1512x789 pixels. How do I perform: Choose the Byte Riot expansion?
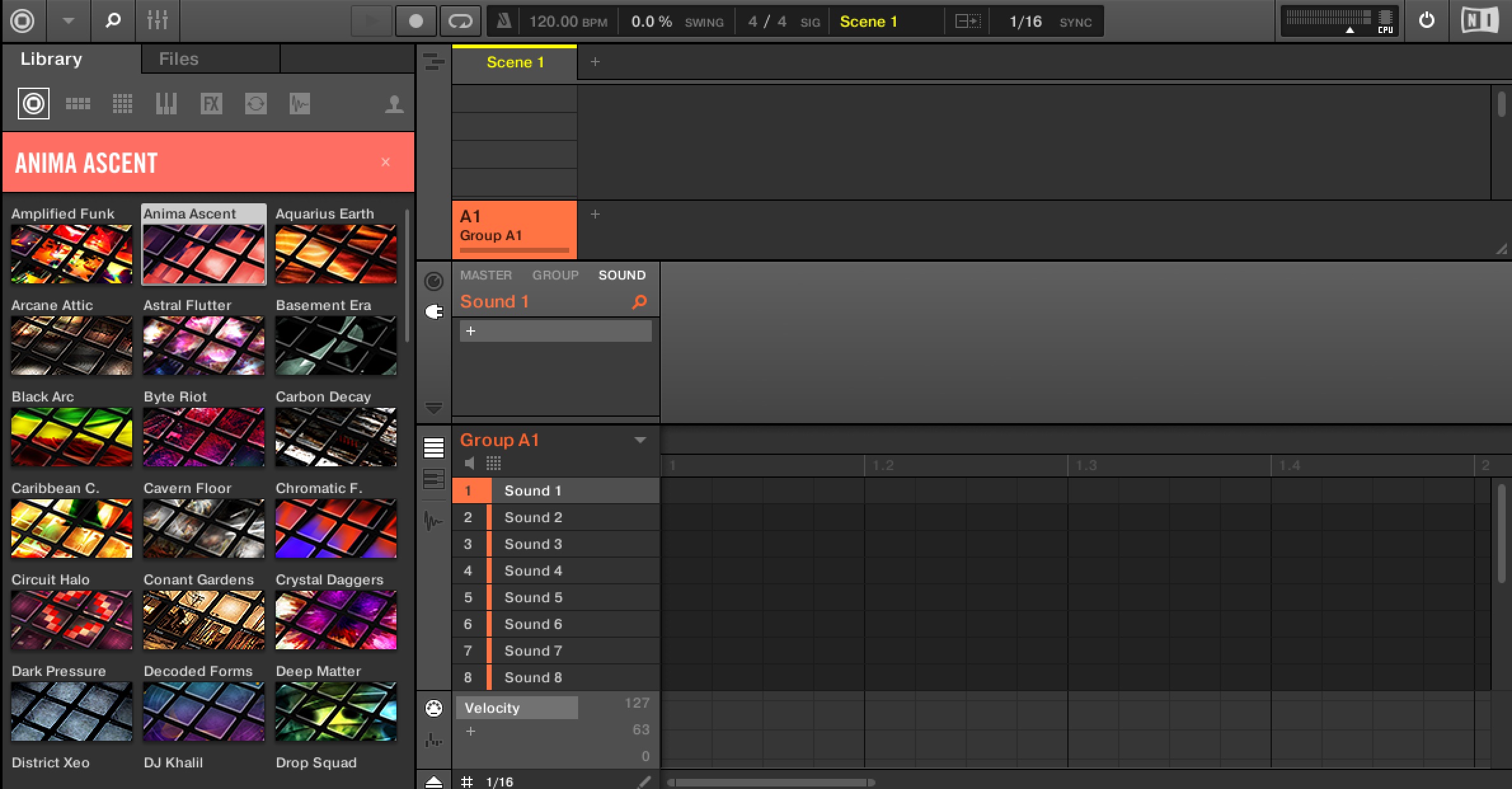(204, 438)
